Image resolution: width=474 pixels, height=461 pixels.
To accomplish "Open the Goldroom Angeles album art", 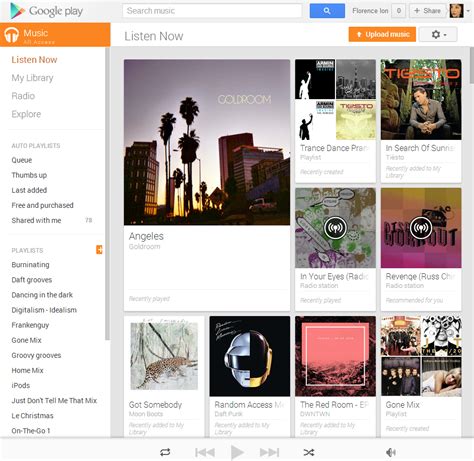I will (x=207, y=142).
